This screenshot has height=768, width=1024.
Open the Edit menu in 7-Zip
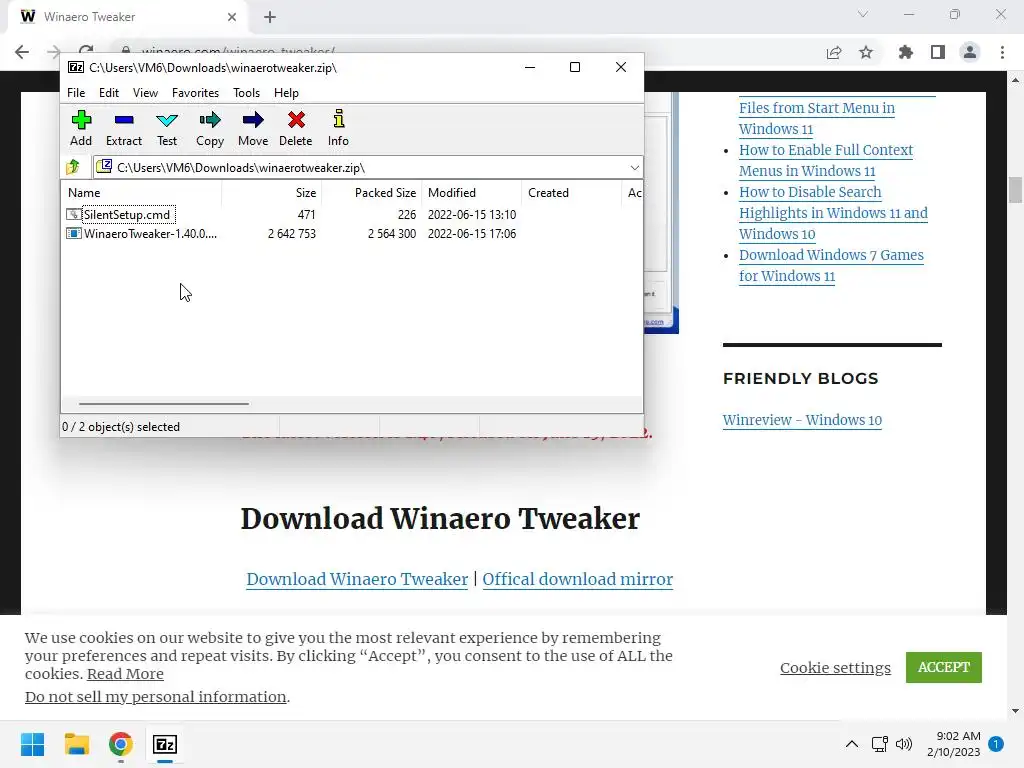109,93
